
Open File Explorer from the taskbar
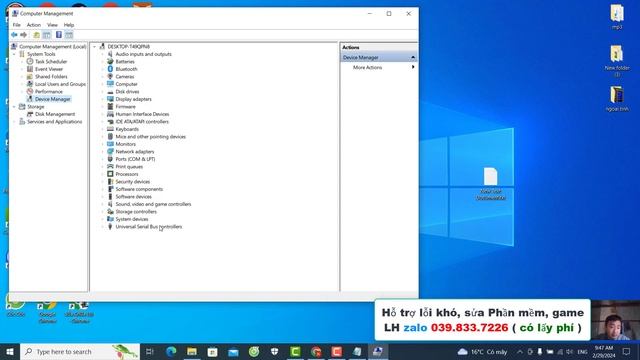point(192,351)
